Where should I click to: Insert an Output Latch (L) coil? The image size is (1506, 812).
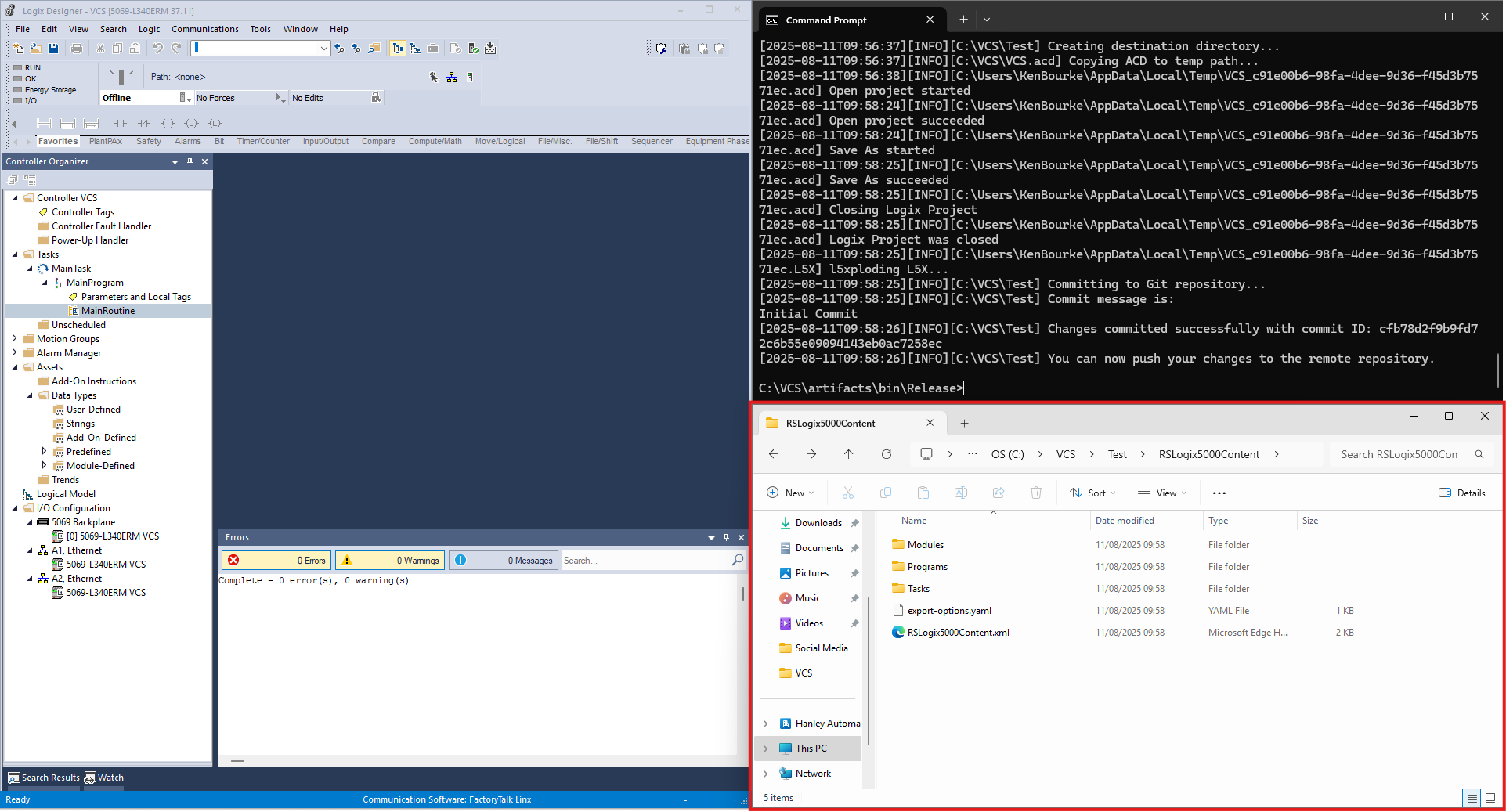click(215, 123)
